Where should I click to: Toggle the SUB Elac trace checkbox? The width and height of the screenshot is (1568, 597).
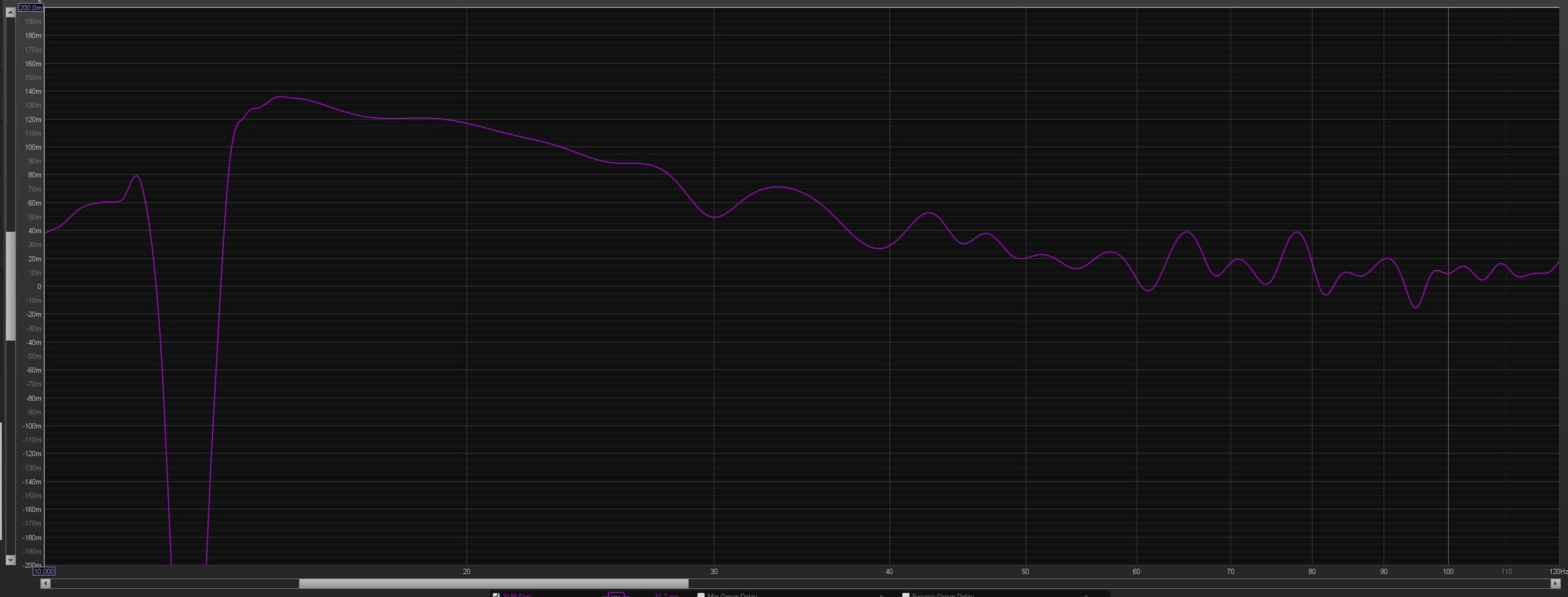(496, 595)
